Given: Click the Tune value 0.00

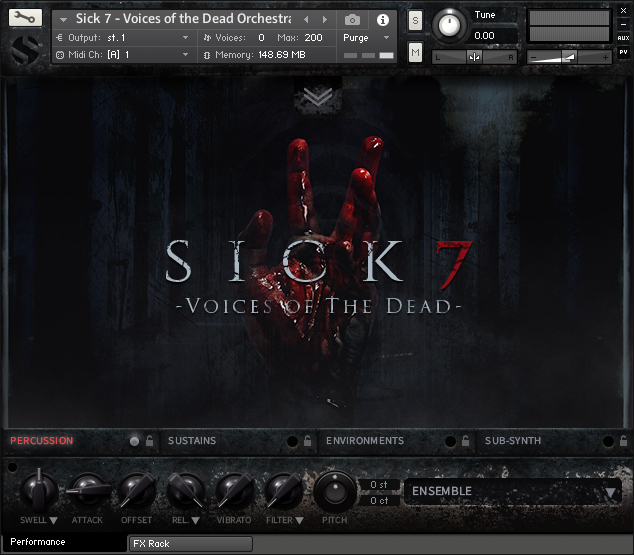Looking at the screenshot, I should (x=484, y=36).
